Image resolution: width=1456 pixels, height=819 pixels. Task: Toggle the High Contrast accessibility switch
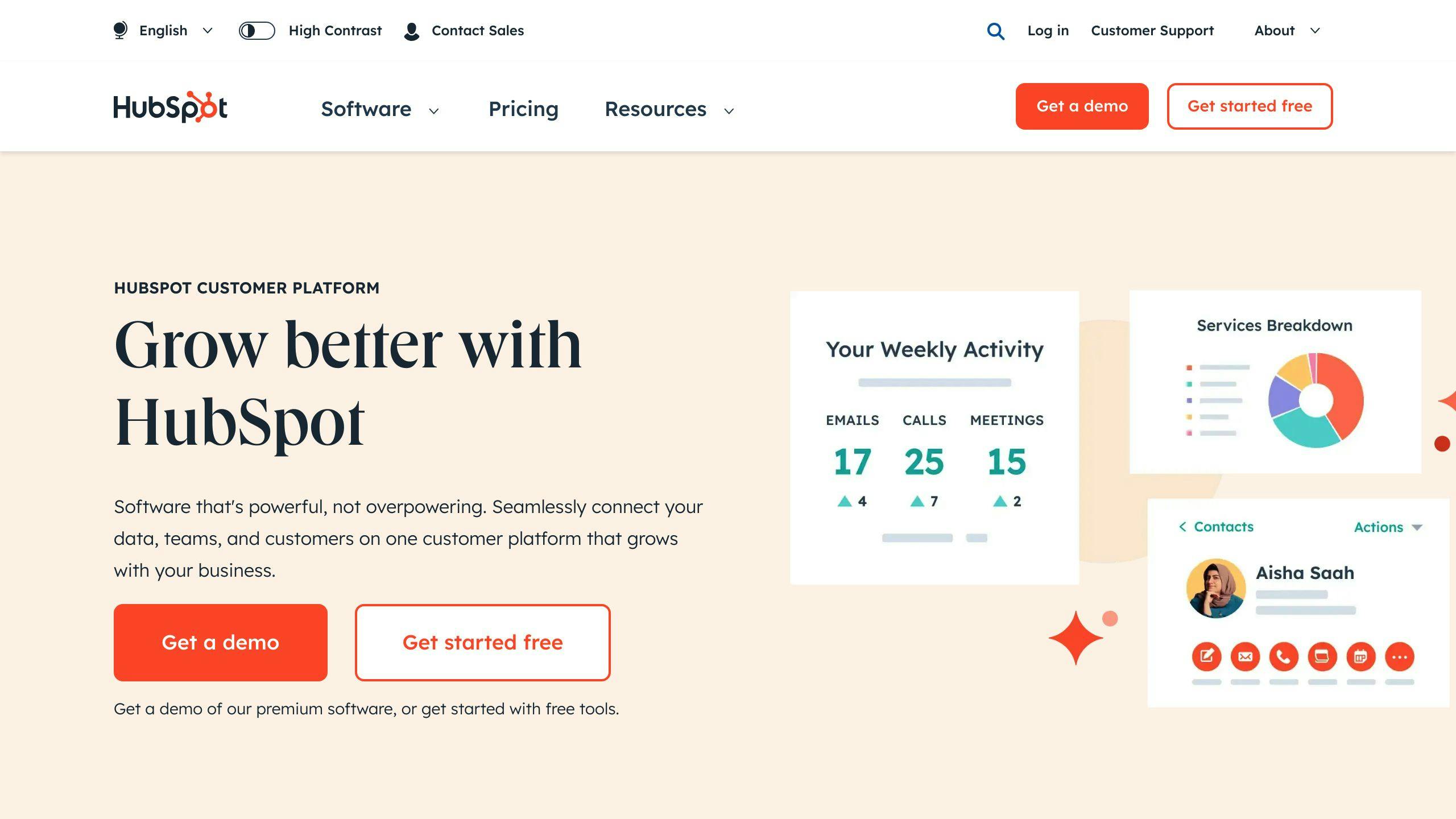point(256,30)
